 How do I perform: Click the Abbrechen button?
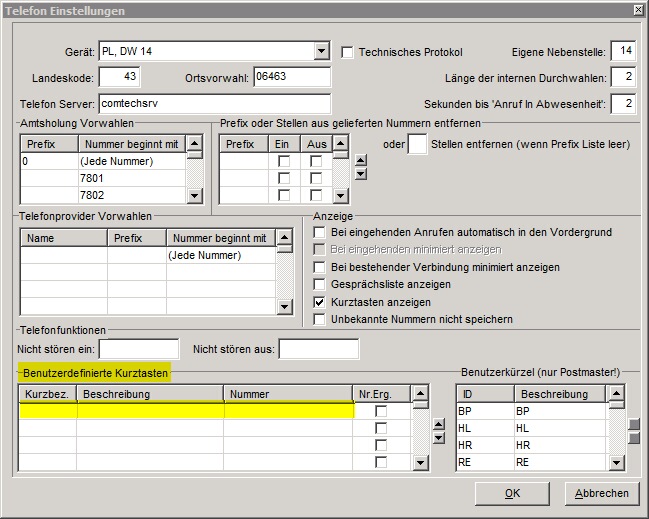click(601, 493)
